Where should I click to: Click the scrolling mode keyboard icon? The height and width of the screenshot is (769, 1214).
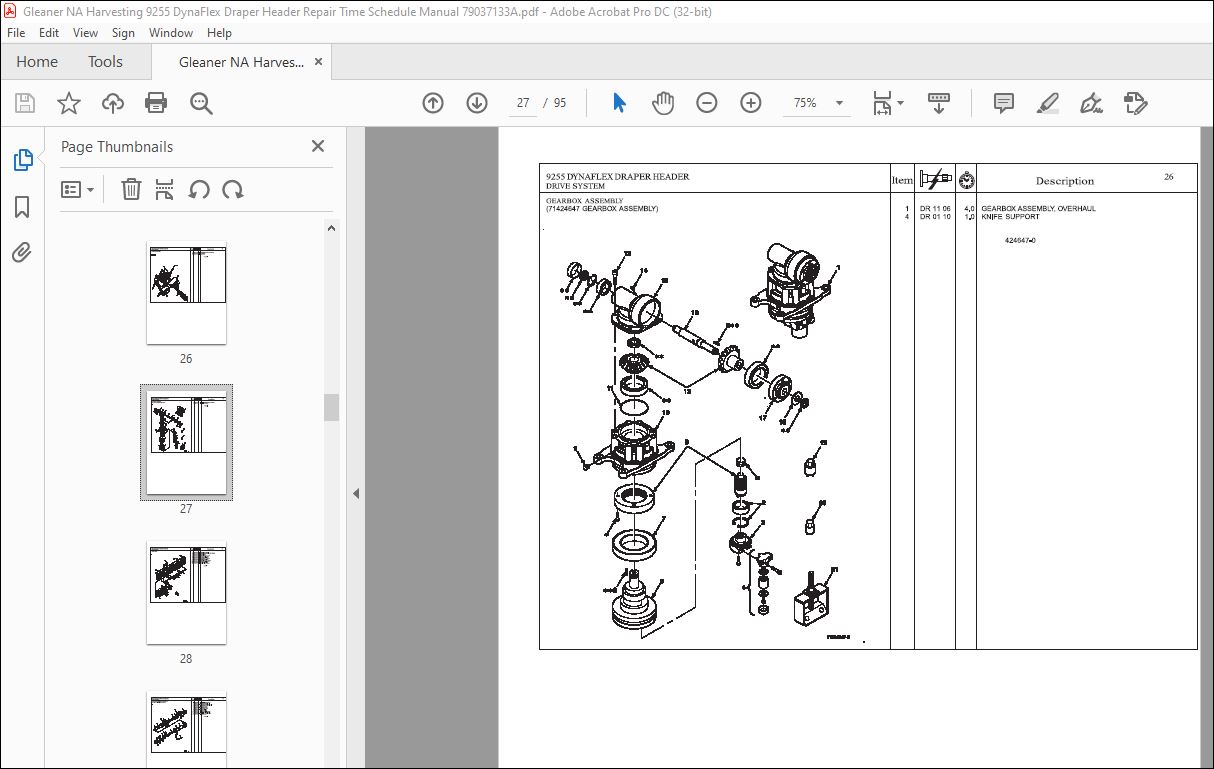pyautogui.click(x=938, y=103)
